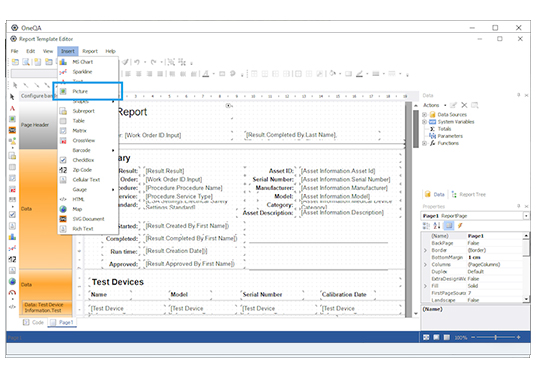Click the Configure bands button

pyautogui.click(x=37, y=96)
